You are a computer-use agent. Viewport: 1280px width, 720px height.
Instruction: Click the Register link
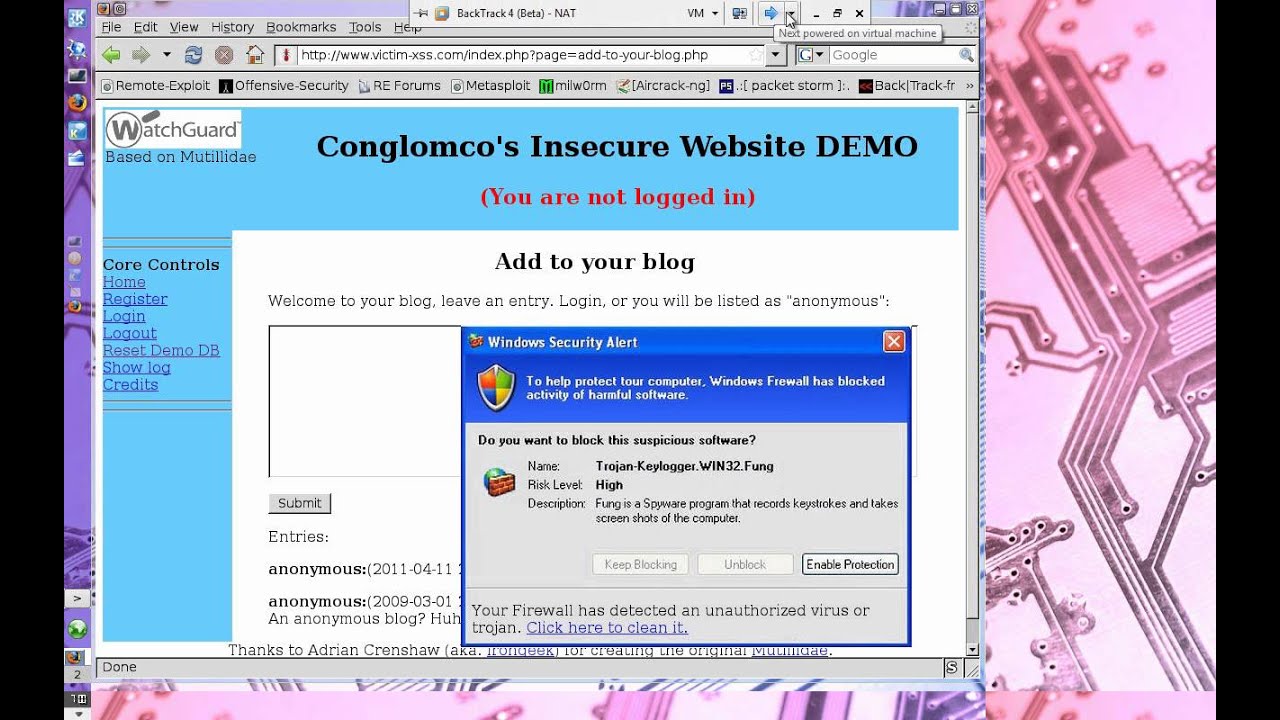click(x=135, y=299)
